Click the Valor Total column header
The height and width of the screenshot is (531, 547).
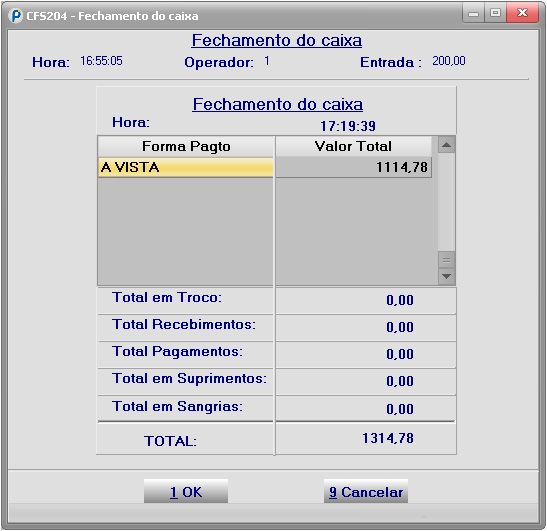[x=353, y=146]
